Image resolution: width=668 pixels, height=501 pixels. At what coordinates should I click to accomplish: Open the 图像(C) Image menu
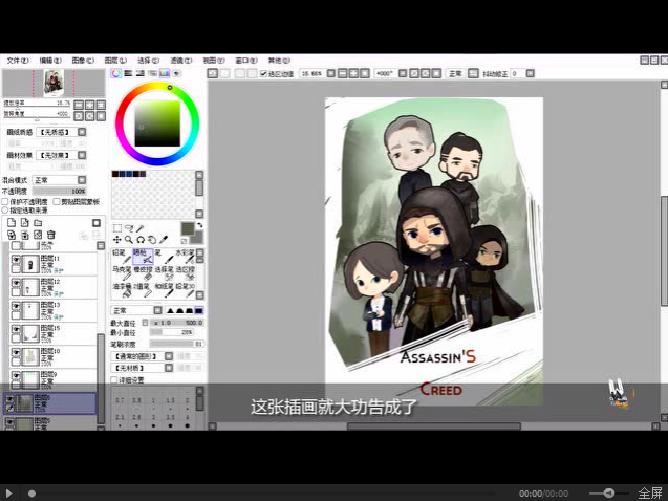pyautogui.click(x=83, y=60)
